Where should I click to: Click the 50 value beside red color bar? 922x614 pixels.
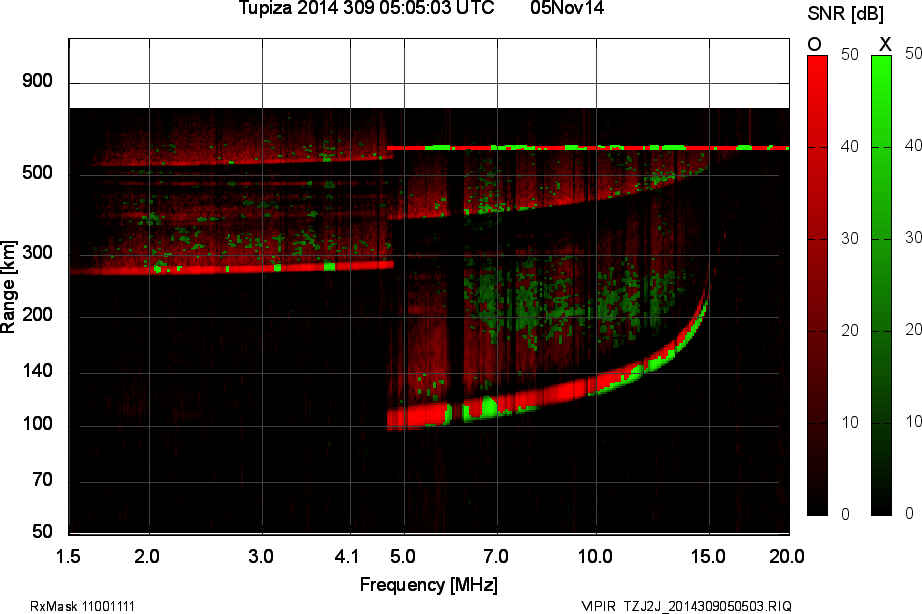(850, 54)
